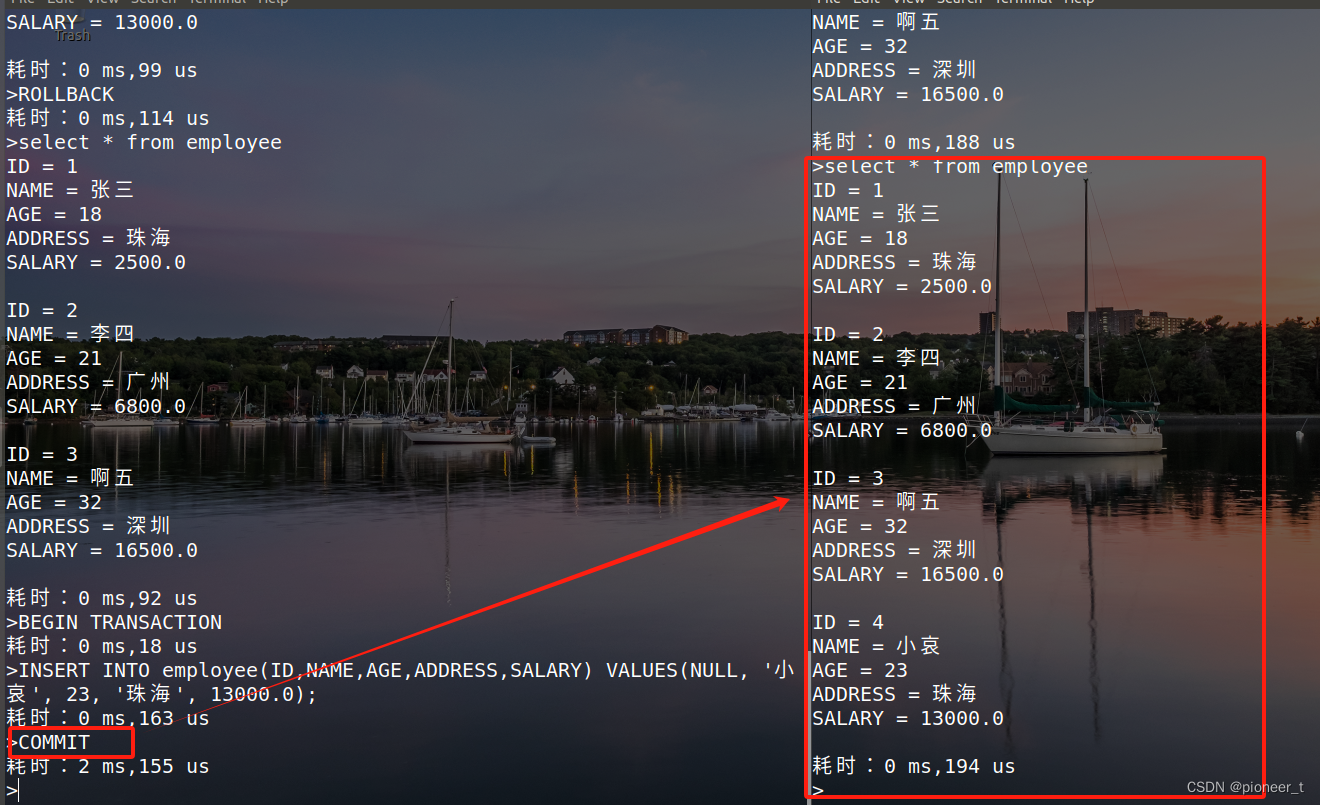Click 'AGE = 32' in left terminal
The height and width of the screenshot is (805, 1320).
[54, 503]
